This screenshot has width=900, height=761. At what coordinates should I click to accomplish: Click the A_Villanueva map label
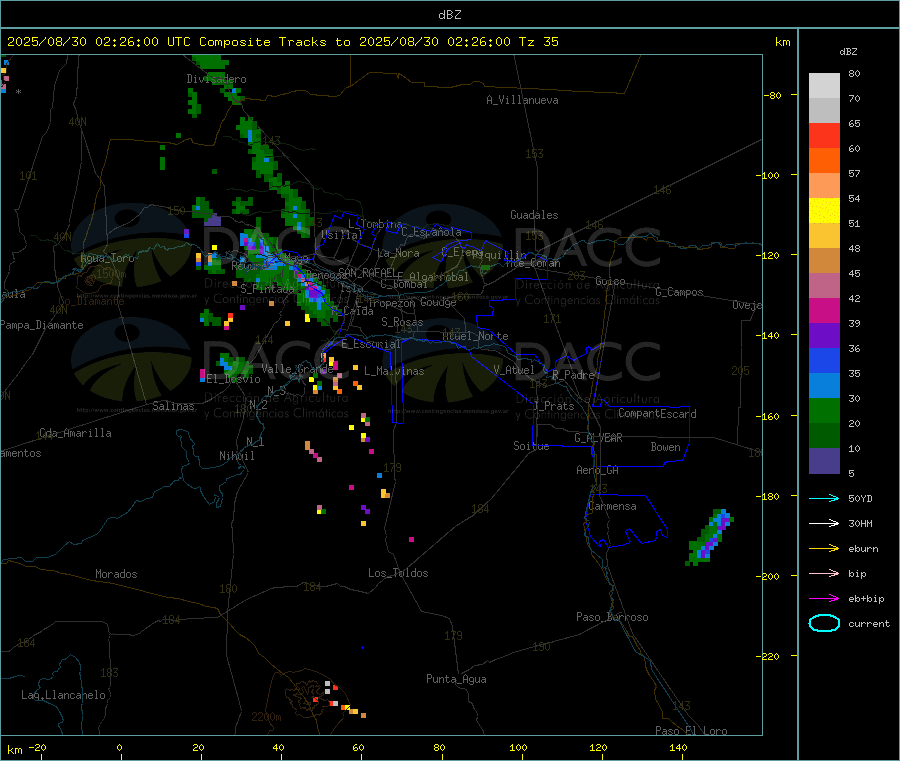pyautogui.click(x=522, y=100)
